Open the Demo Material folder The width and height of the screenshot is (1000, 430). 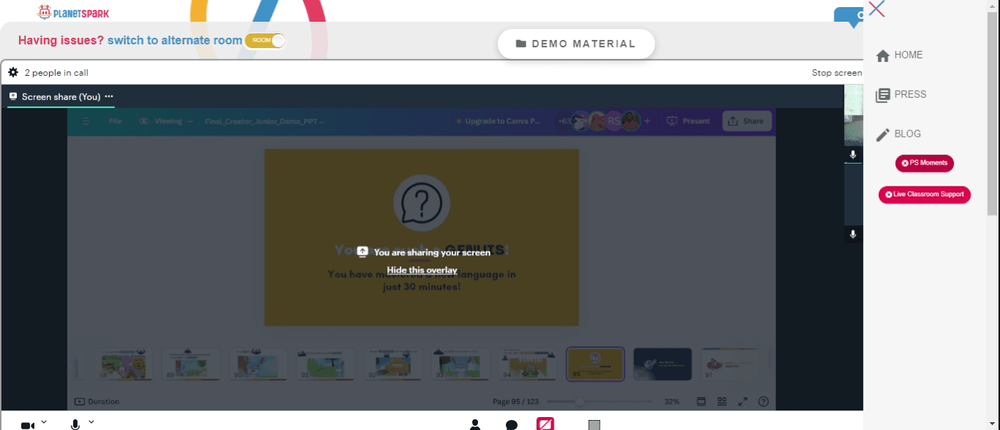576,44
